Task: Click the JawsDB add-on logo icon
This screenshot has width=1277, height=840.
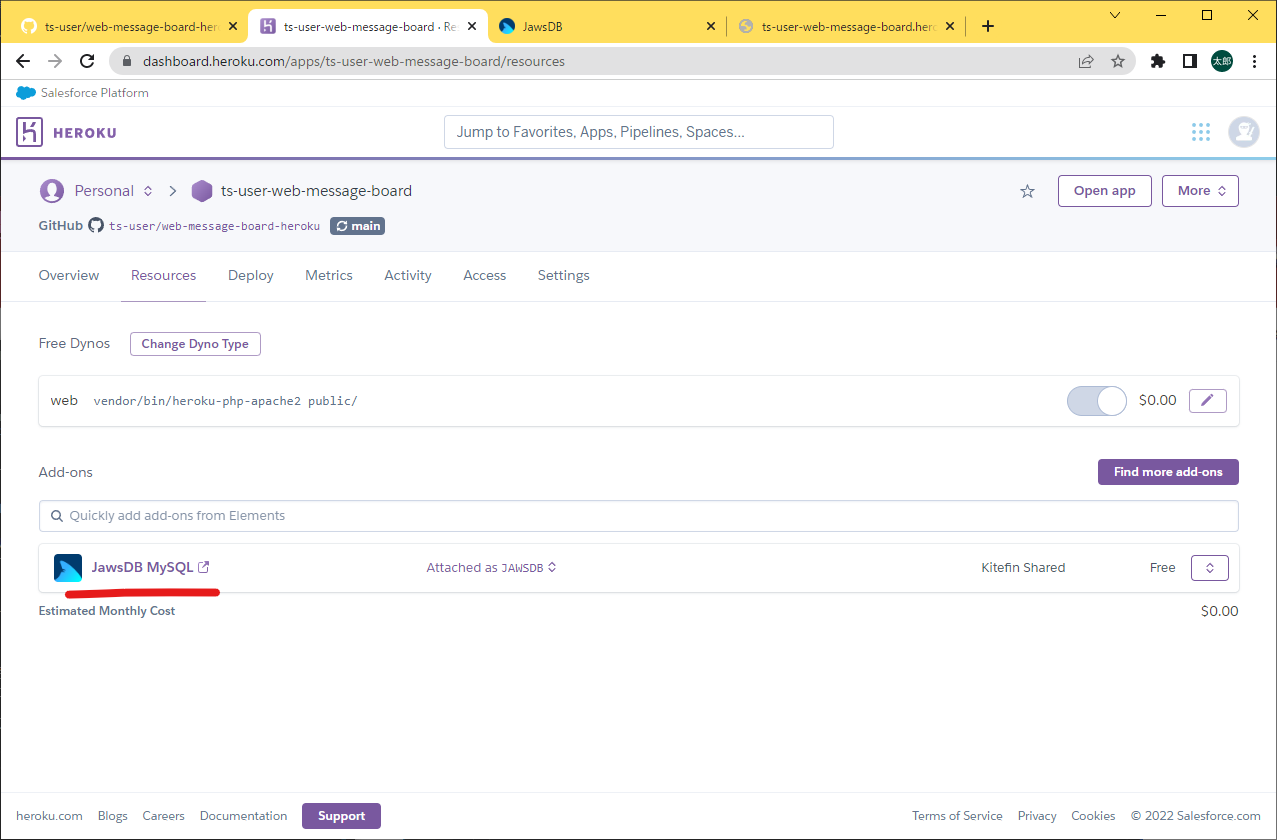Action: [68, 568]
